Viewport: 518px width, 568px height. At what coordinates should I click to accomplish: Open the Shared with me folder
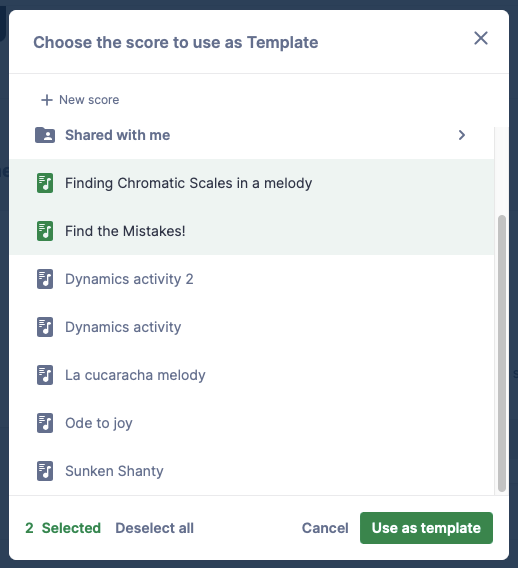pos(252,135)
